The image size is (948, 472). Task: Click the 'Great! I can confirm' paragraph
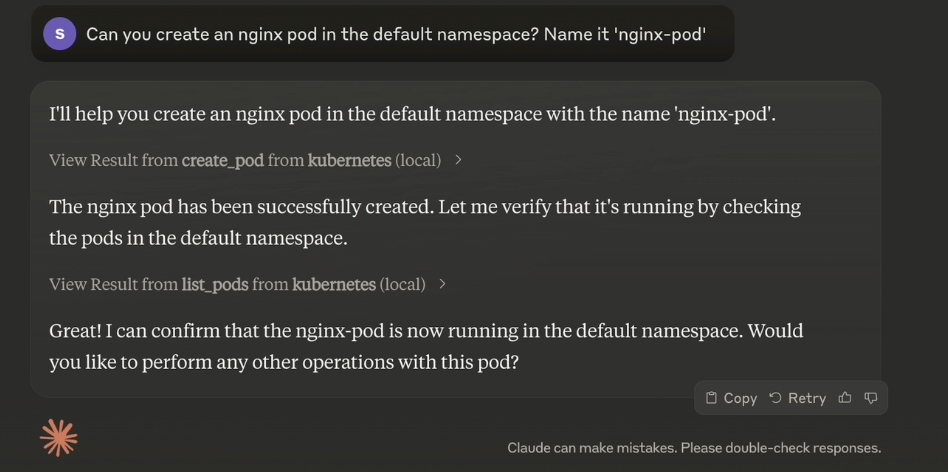coord(426,346)
